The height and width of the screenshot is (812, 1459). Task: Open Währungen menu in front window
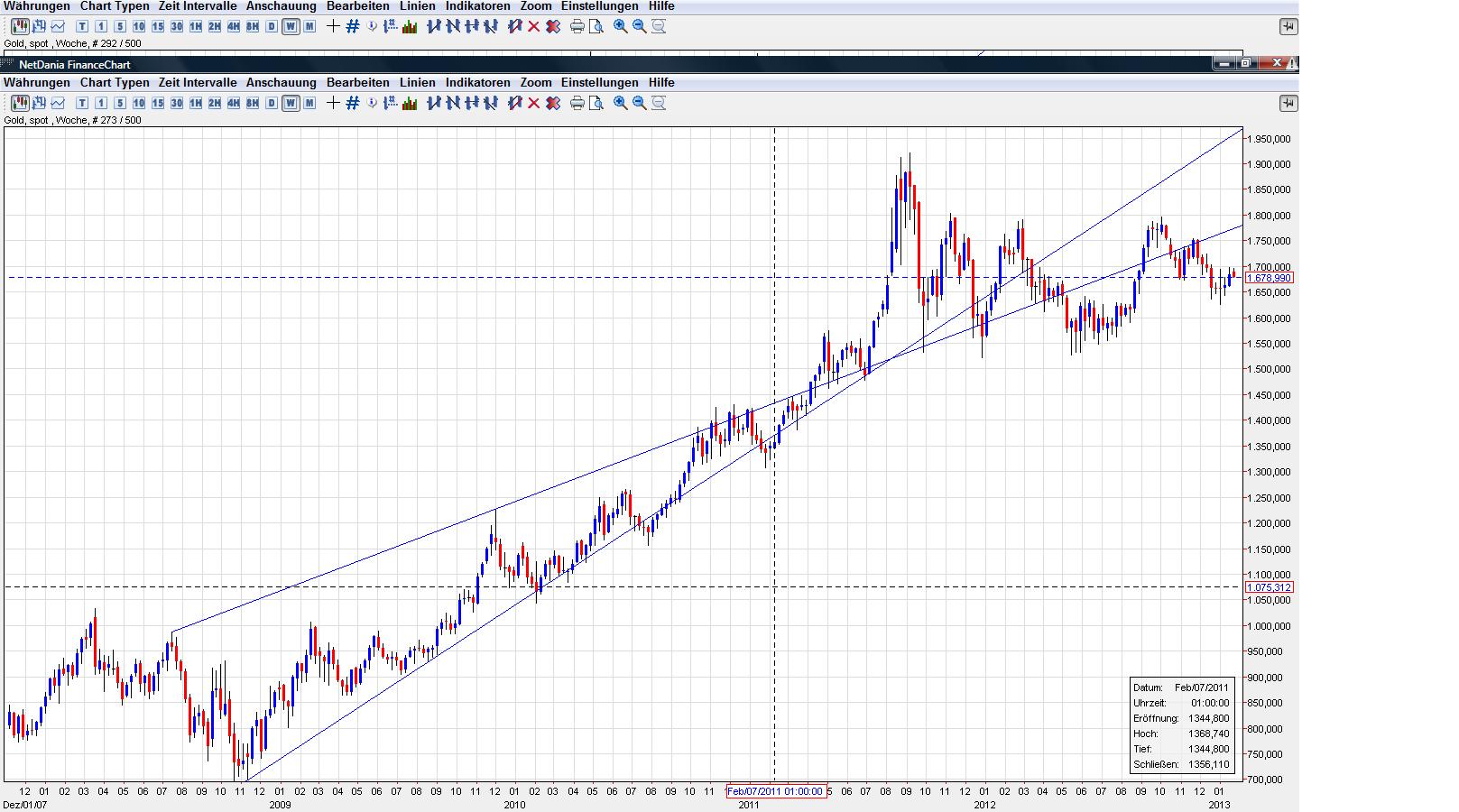click(37, 82)
